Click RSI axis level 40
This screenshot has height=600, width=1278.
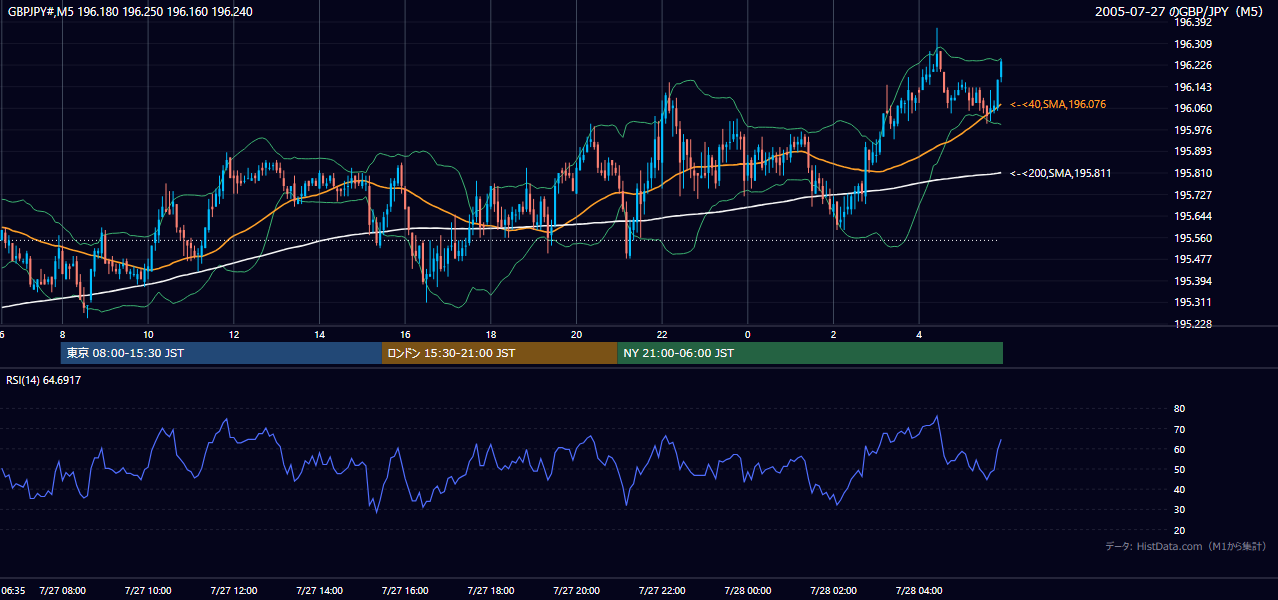1179,489
